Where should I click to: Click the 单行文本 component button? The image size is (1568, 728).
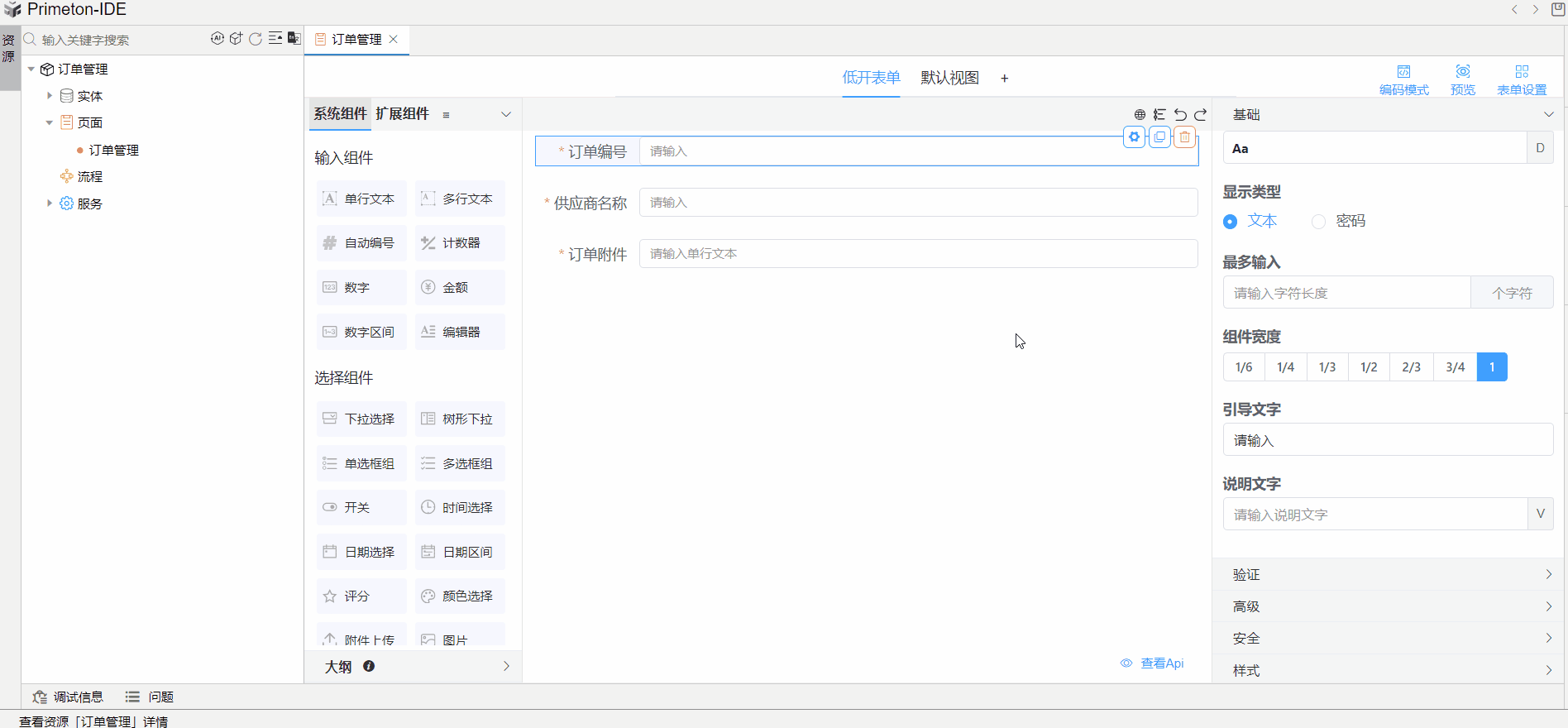click(x=361, y=199)
